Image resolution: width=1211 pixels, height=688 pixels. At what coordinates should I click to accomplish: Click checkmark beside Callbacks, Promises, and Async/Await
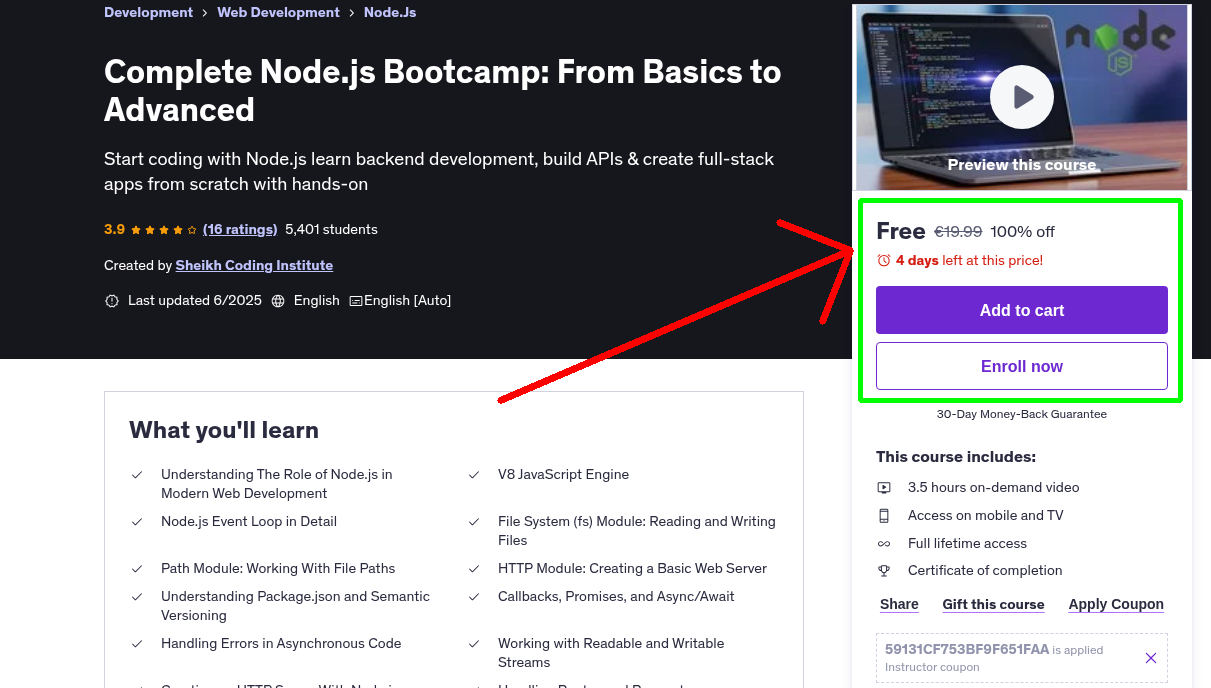[474, 597]
